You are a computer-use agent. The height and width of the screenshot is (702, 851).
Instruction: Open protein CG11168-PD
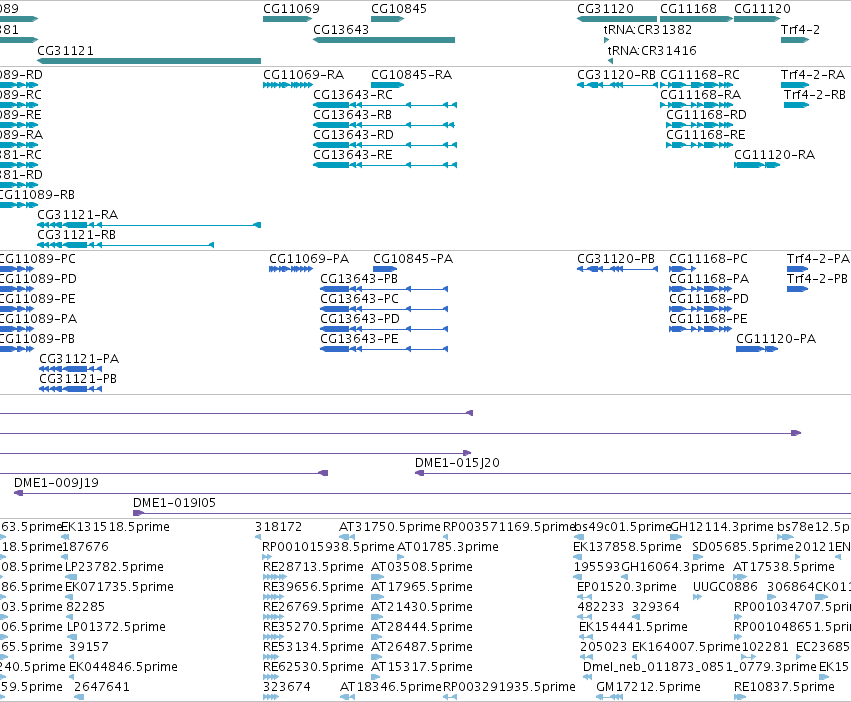[x=700, y=309]
